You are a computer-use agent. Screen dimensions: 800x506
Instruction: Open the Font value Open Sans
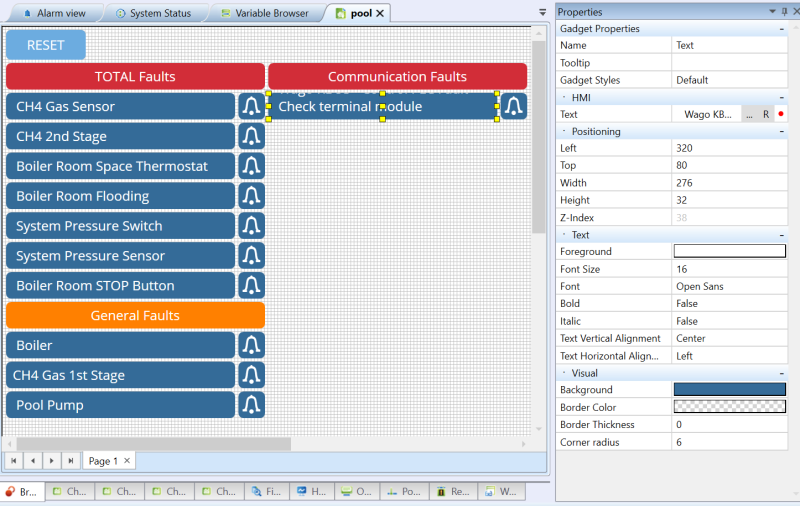(730, 286)
